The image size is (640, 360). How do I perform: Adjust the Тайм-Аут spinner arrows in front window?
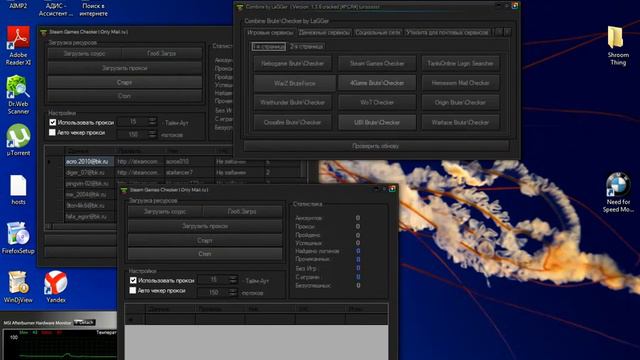(233, 280)
